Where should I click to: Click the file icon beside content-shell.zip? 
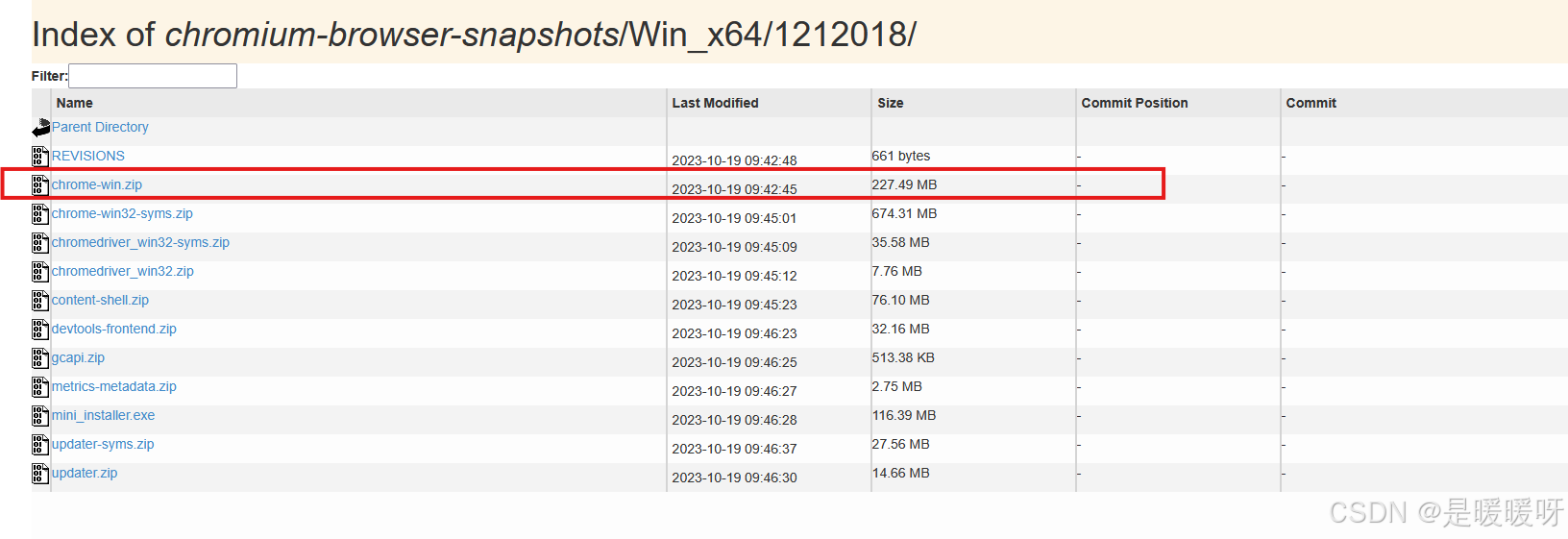point(40,301)
